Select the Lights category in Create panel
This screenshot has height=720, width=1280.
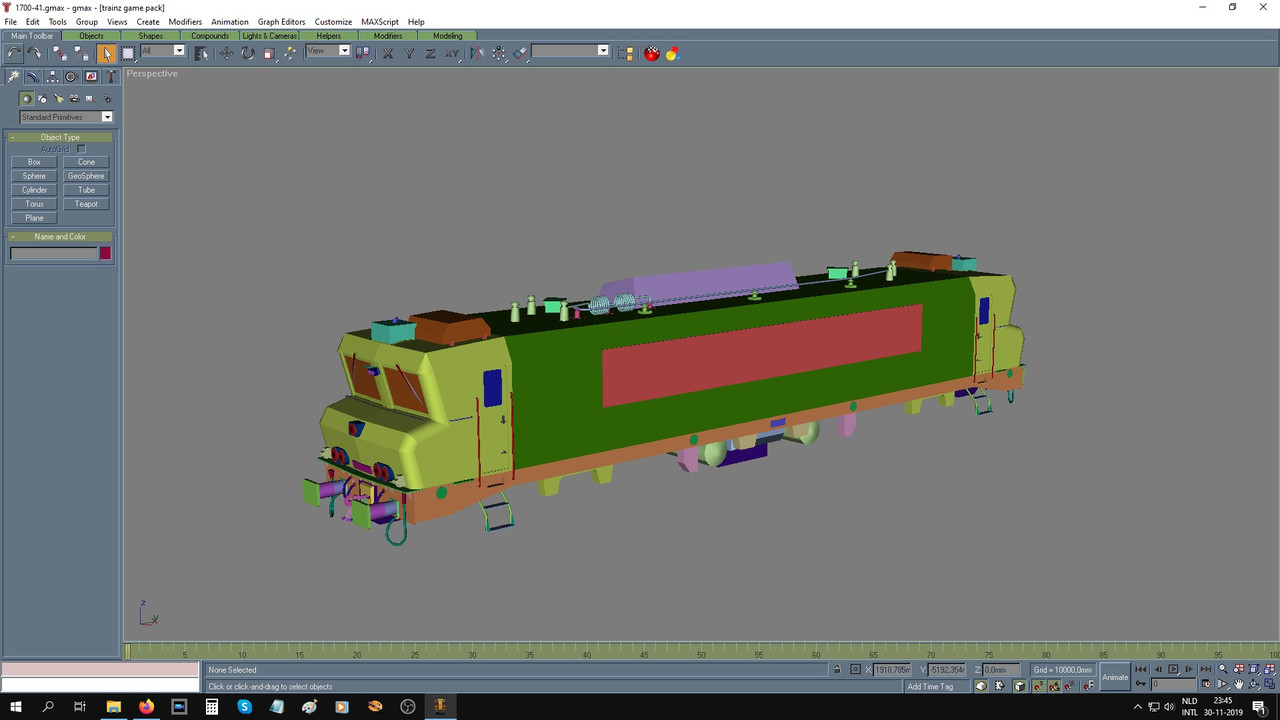[59, 99]
